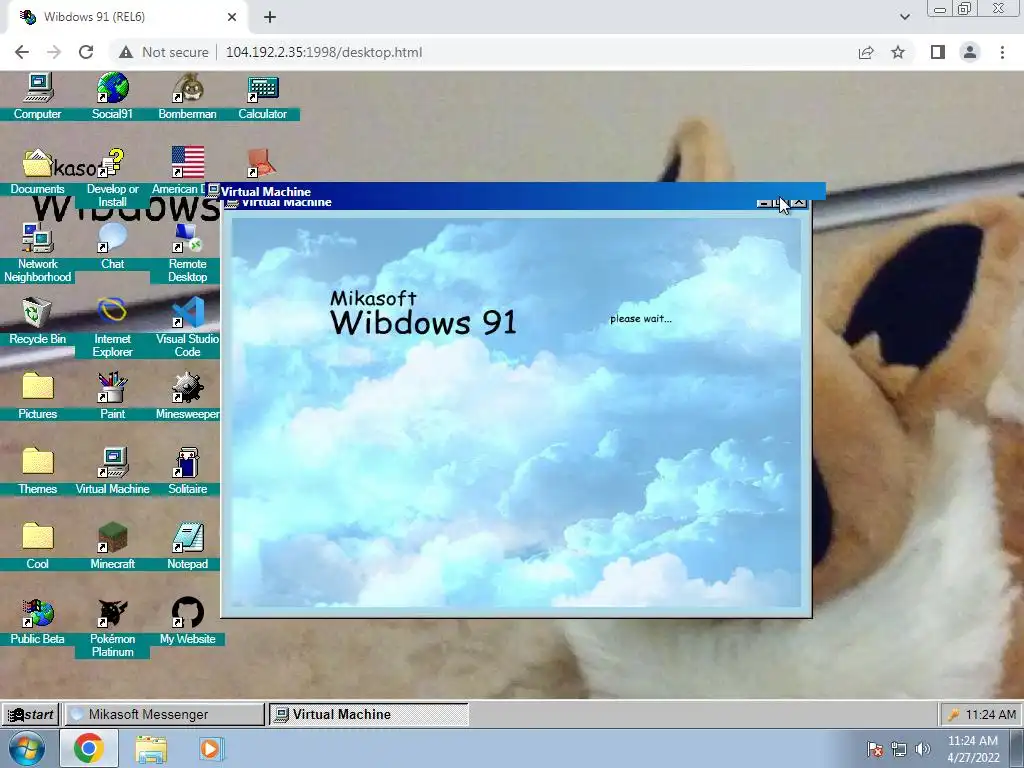Open the Cool folder
Screen dimensions: 1024x768
37,546
